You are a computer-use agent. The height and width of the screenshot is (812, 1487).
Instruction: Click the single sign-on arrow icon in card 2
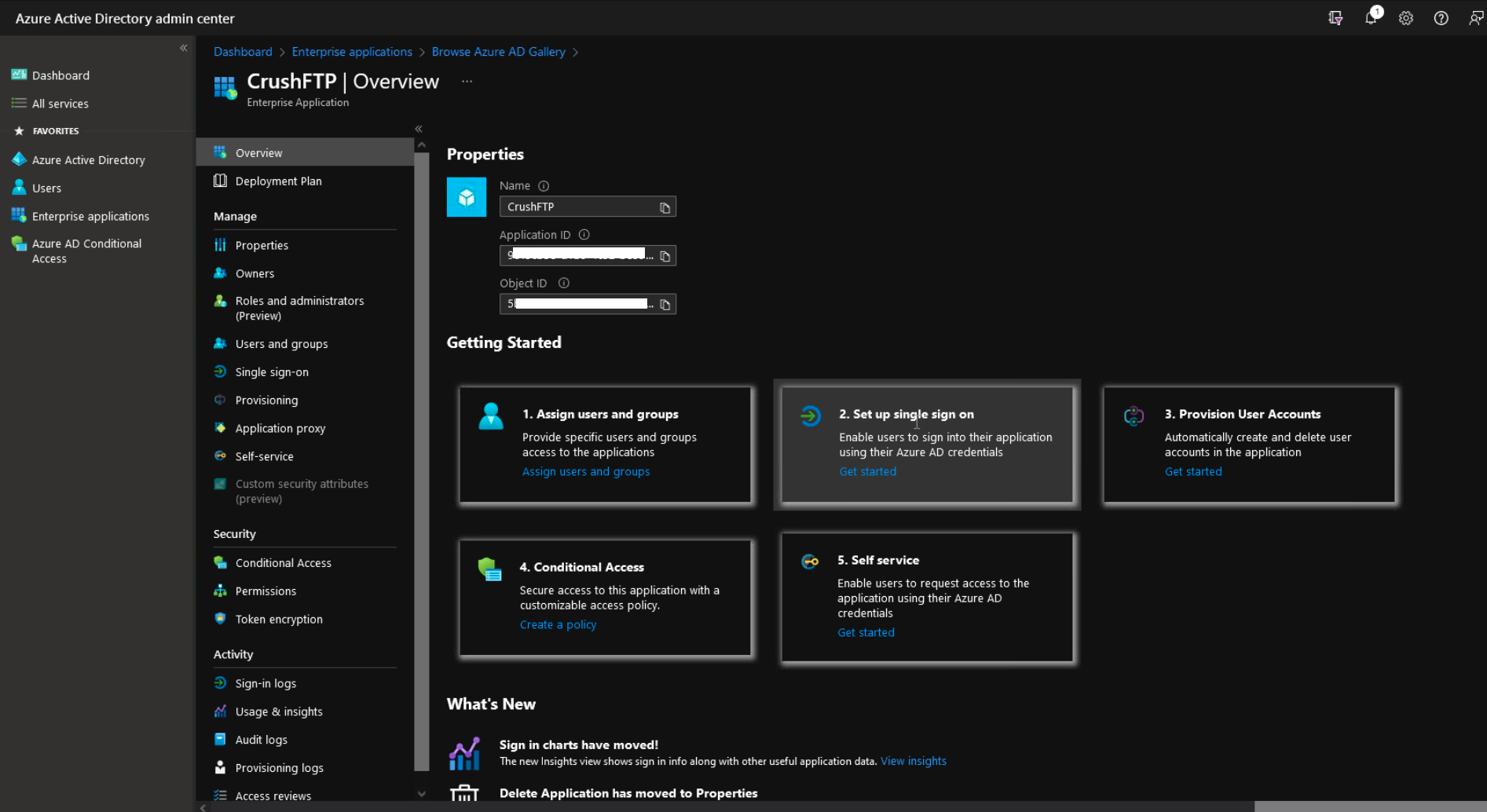(x=811, y=415)
